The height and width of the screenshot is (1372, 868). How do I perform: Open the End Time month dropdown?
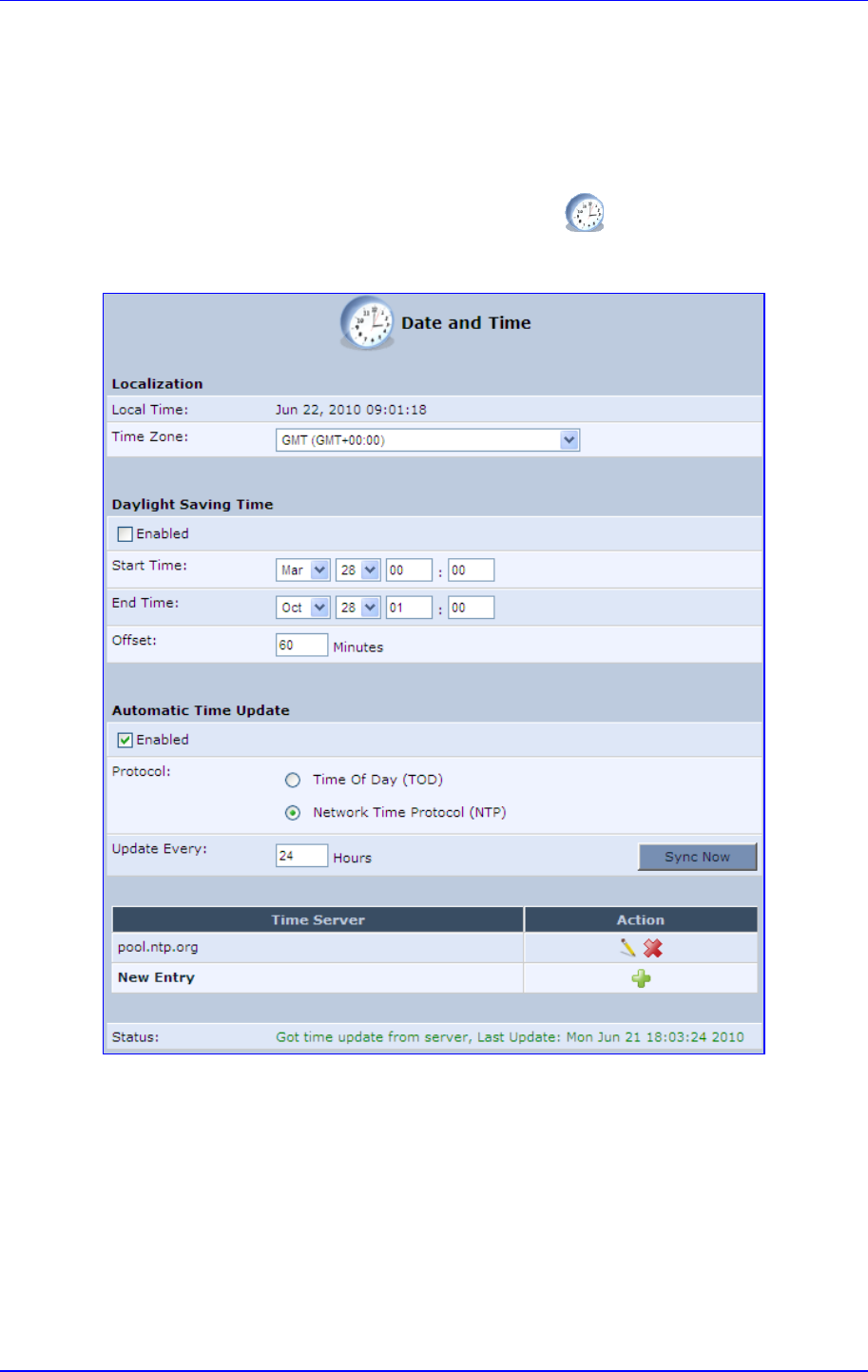[x=303, y=608]
